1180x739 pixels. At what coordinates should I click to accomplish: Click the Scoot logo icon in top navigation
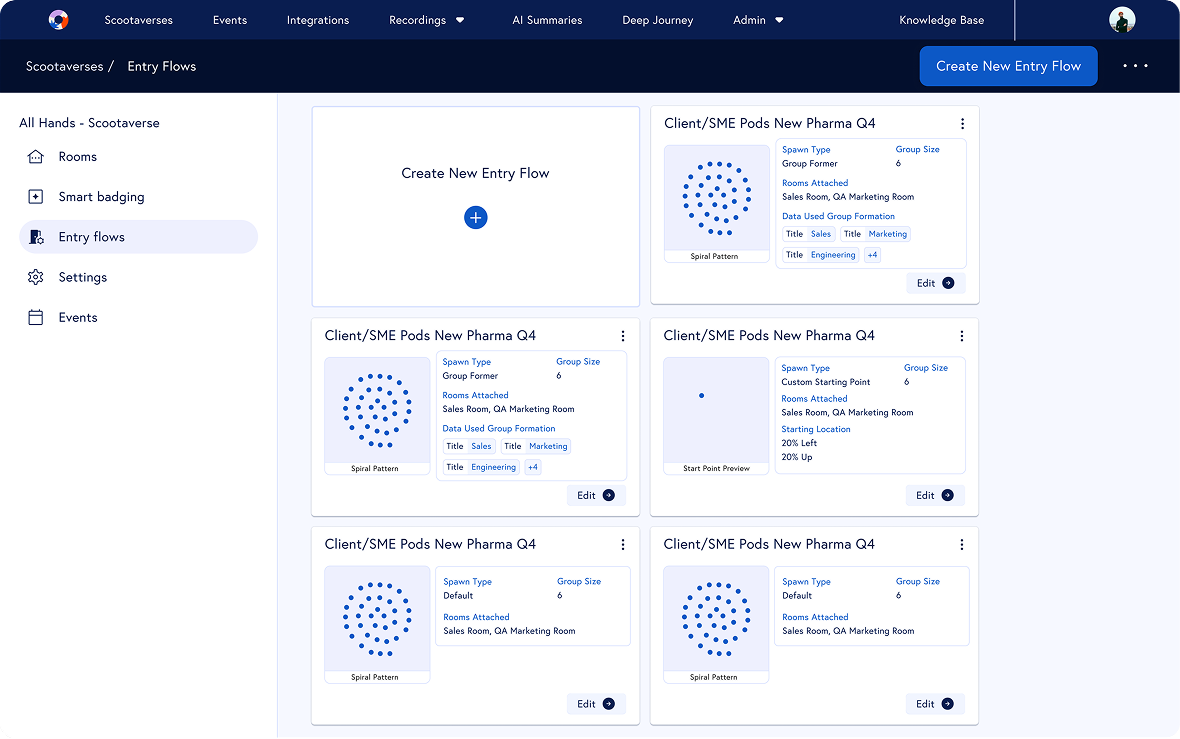pyautogui.click(x=59, y=20)
